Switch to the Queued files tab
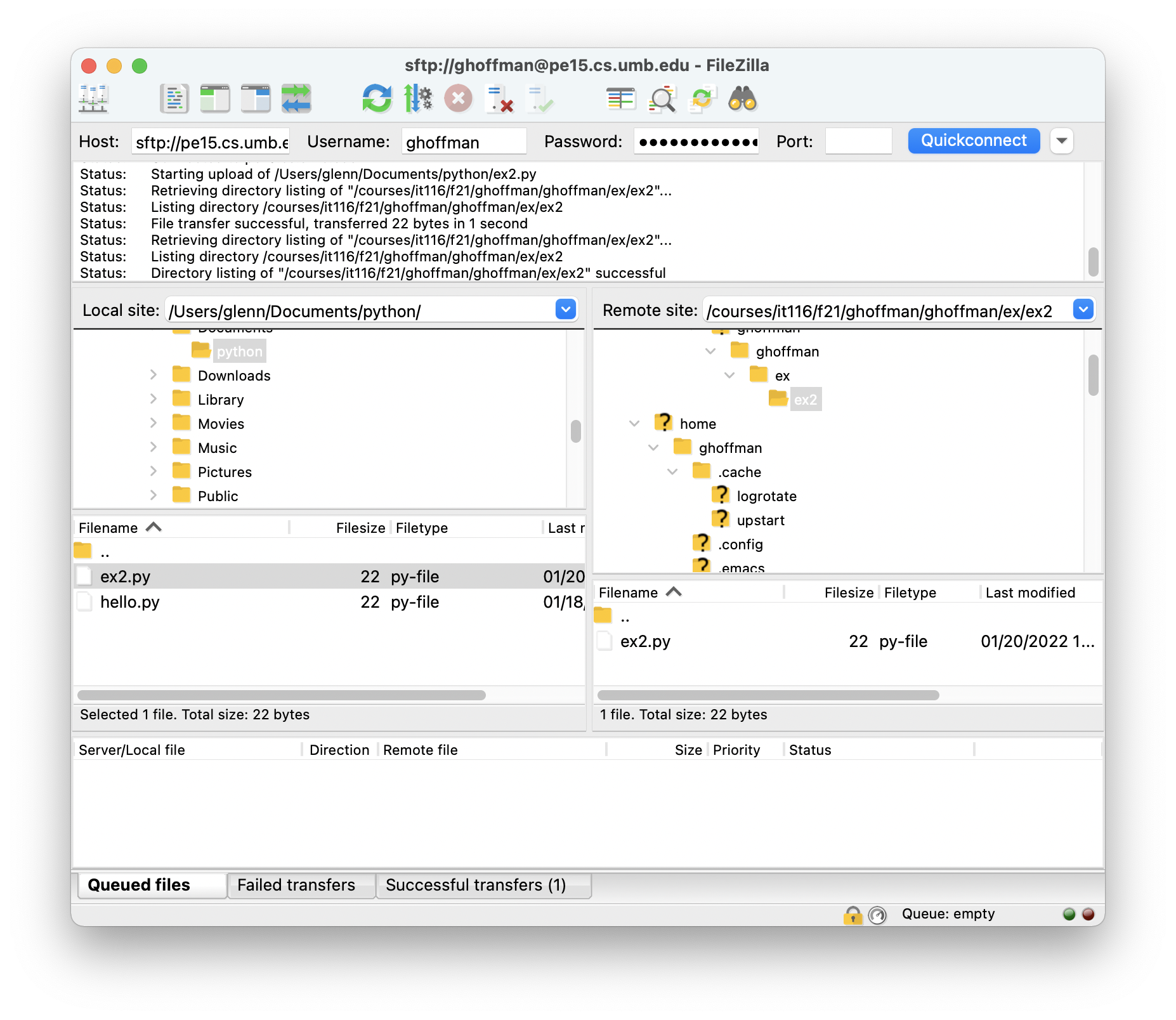The width and height of the screenshot is (1176, 1020). coord(152,885)
